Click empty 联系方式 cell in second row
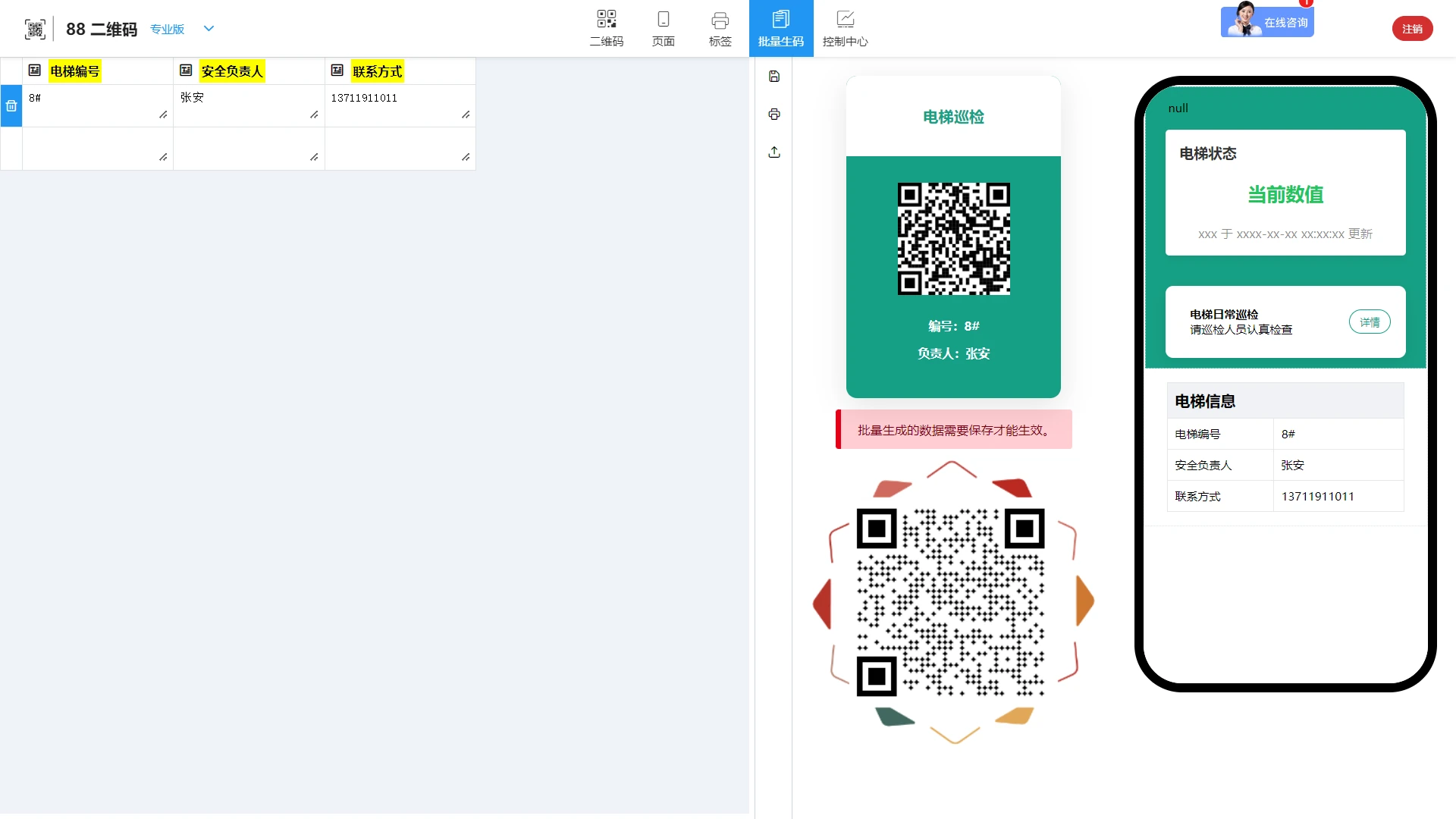The image size is (1456, 819). click(x=400, y=148)
